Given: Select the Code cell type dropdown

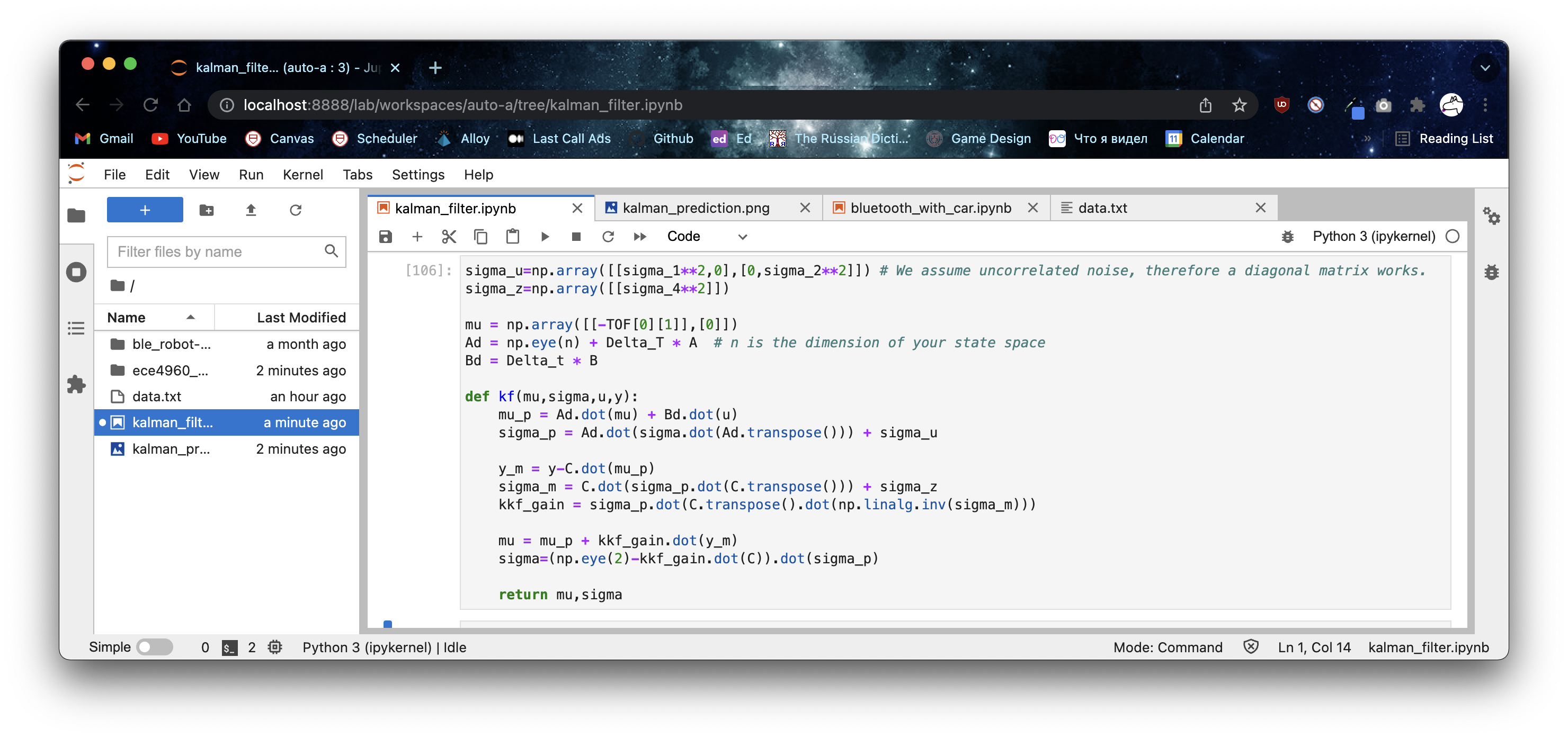Looking at the screenshot, I should [x=704, y=236].
